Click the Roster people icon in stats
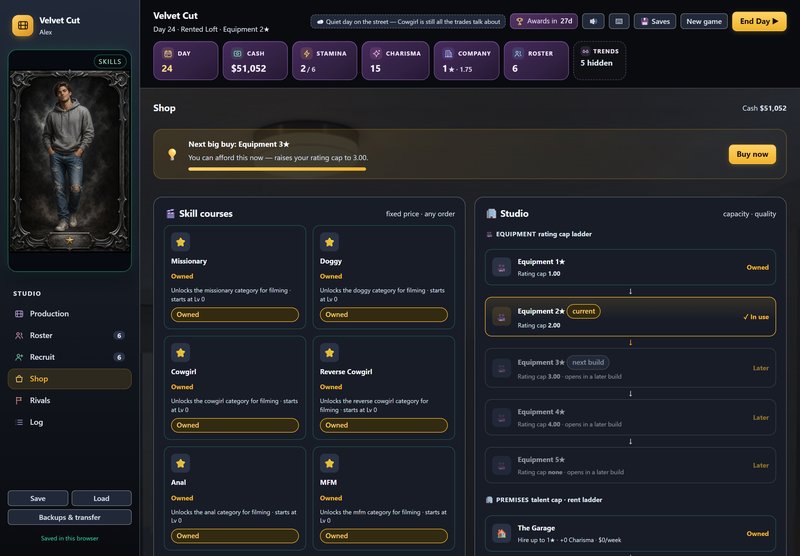This screenshot has width=800, height=556. 518,53
